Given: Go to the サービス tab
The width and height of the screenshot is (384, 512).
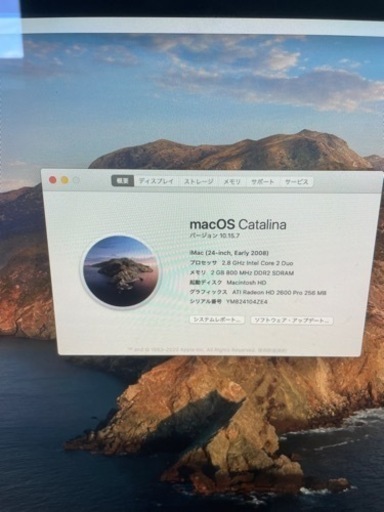Looking at the screenshot, I should coord(296,182).
